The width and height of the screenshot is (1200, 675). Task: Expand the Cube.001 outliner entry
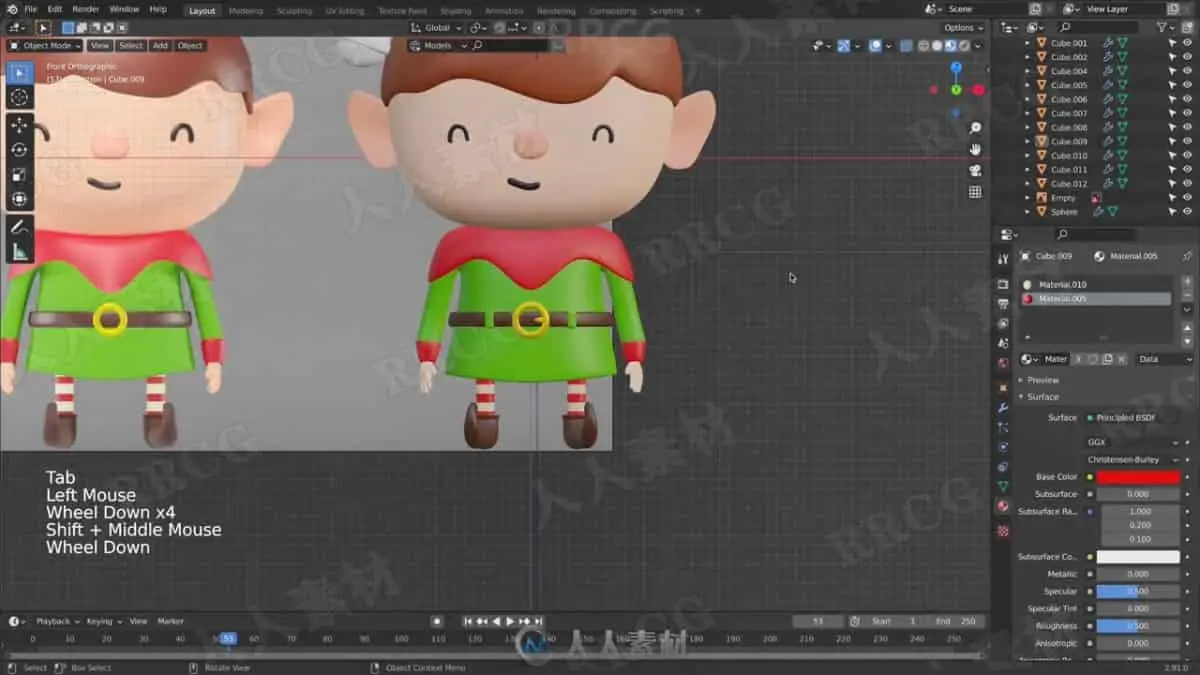pyautogui.click(x=1027, y=43)
